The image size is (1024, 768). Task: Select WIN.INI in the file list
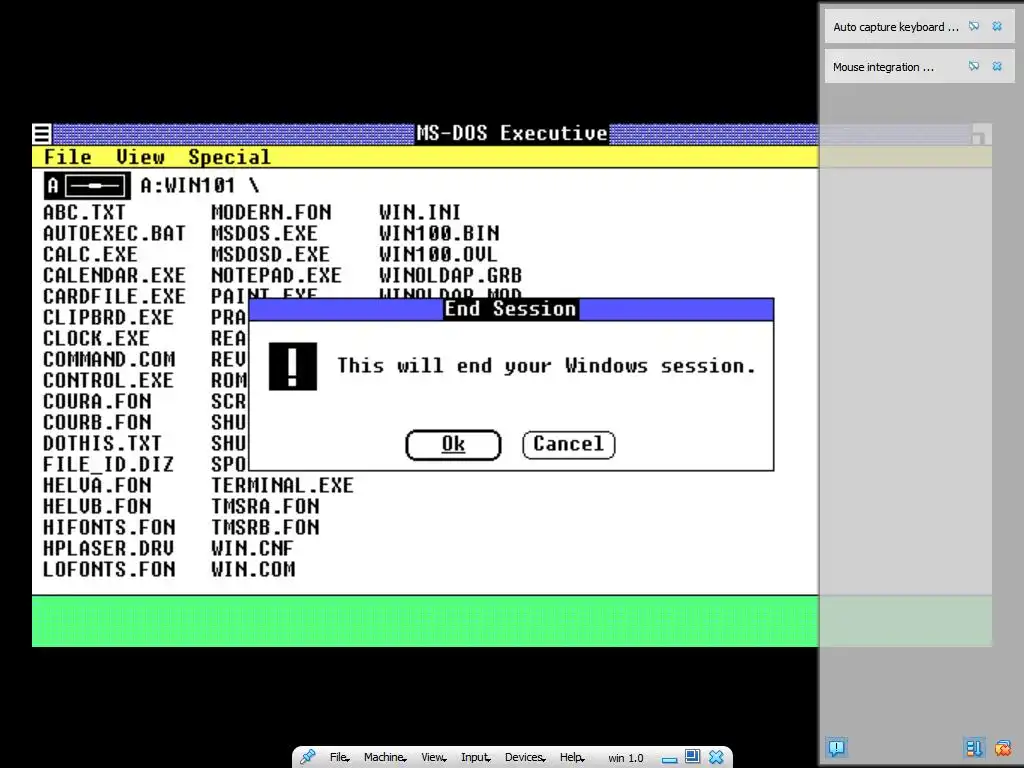point(419,213)
